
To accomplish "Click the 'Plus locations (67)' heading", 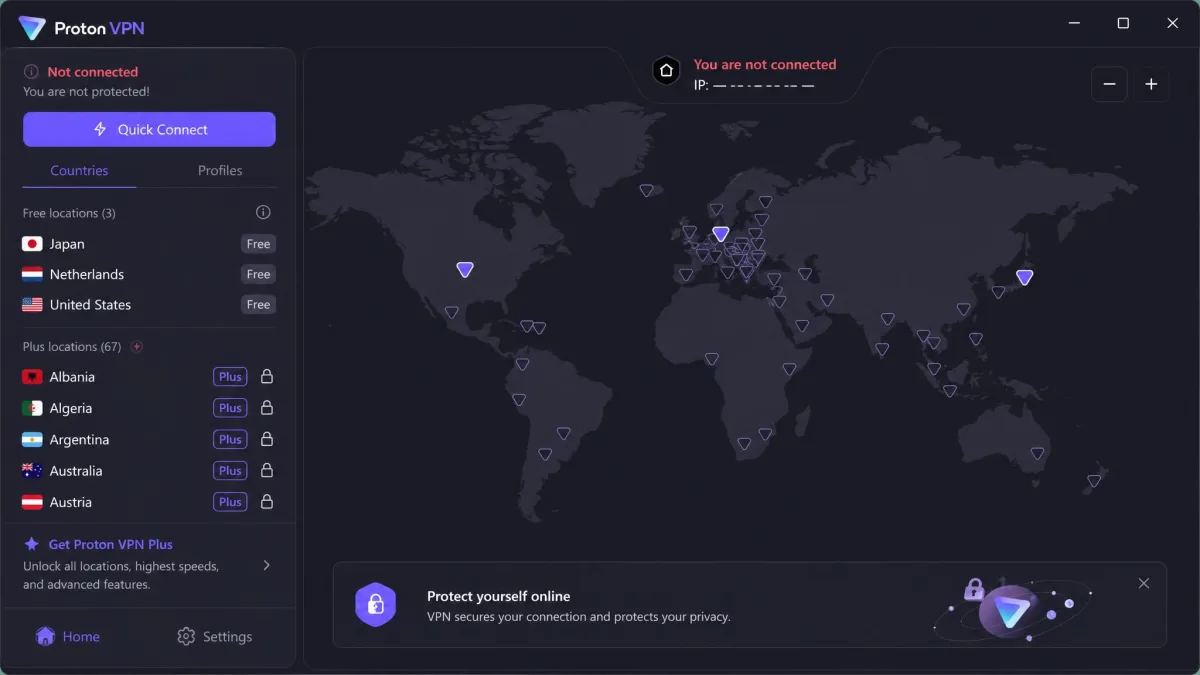I will (x=72, y=347).
